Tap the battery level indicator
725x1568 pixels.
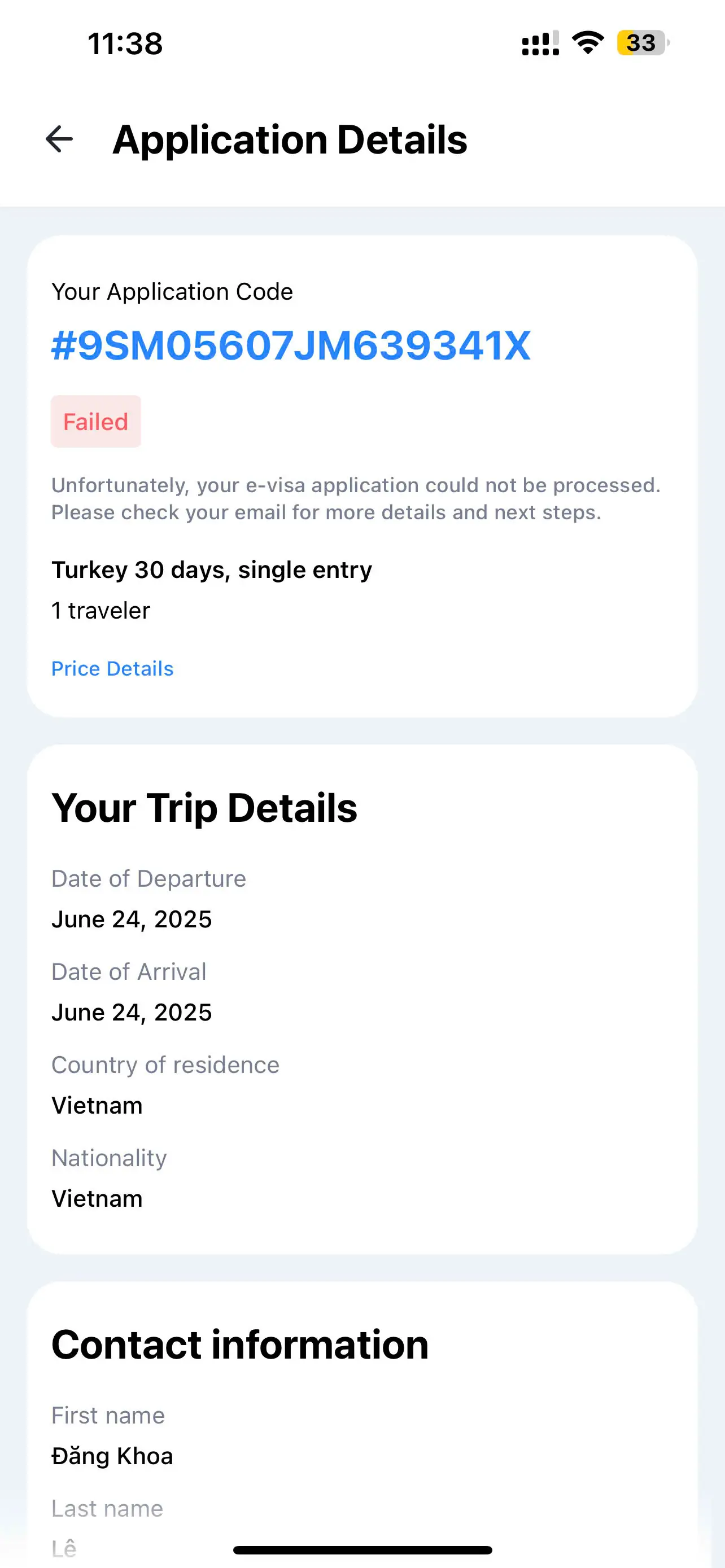click(x=641, y=42)
